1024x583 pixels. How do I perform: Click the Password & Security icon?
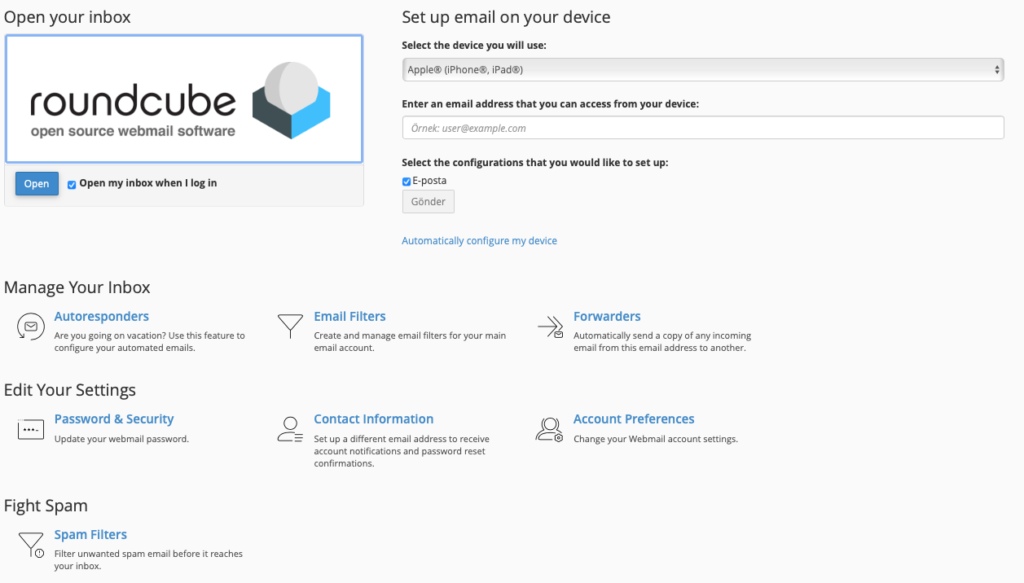click(31, 429)
